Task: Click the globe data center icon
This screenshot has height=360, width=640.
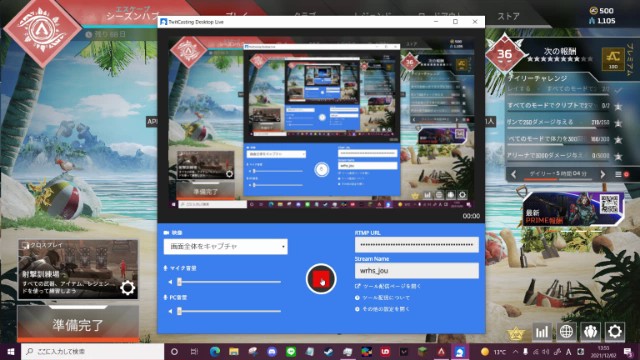Action: pos(566,331)
